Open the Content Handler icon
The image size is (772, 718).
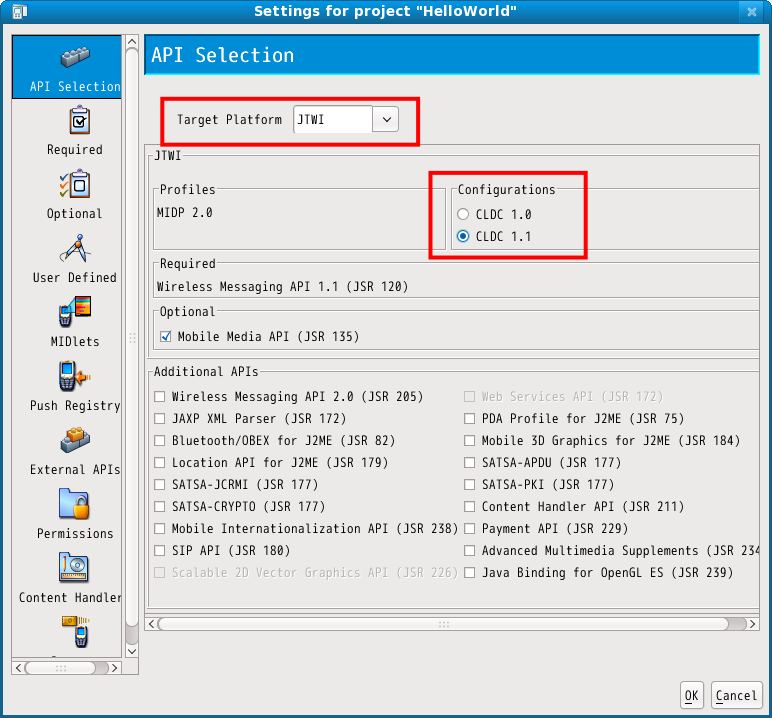pyautogui.click(x=74, y=570)
